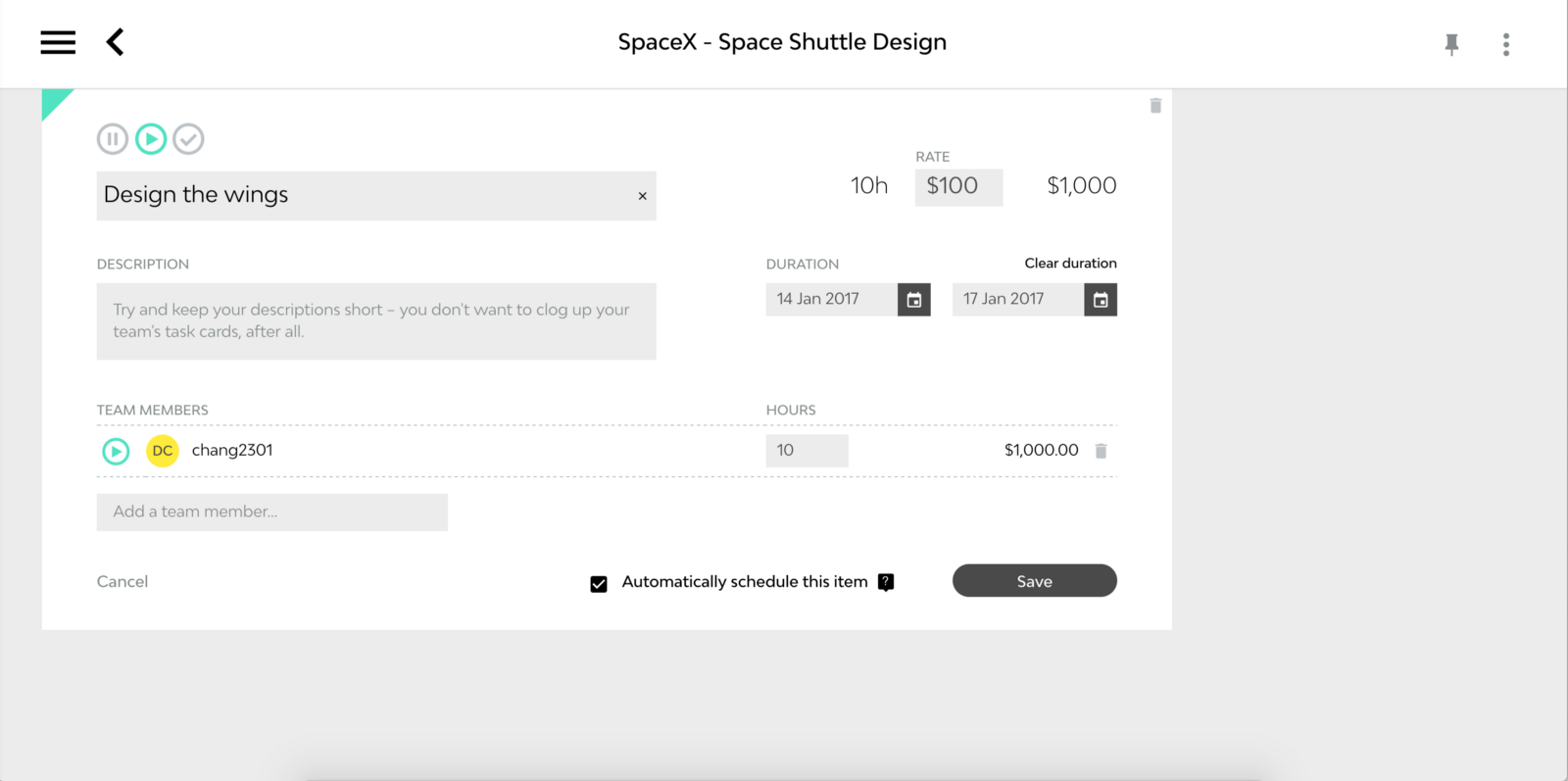Show help for automatic scheduling

click(x=886, y=582)
